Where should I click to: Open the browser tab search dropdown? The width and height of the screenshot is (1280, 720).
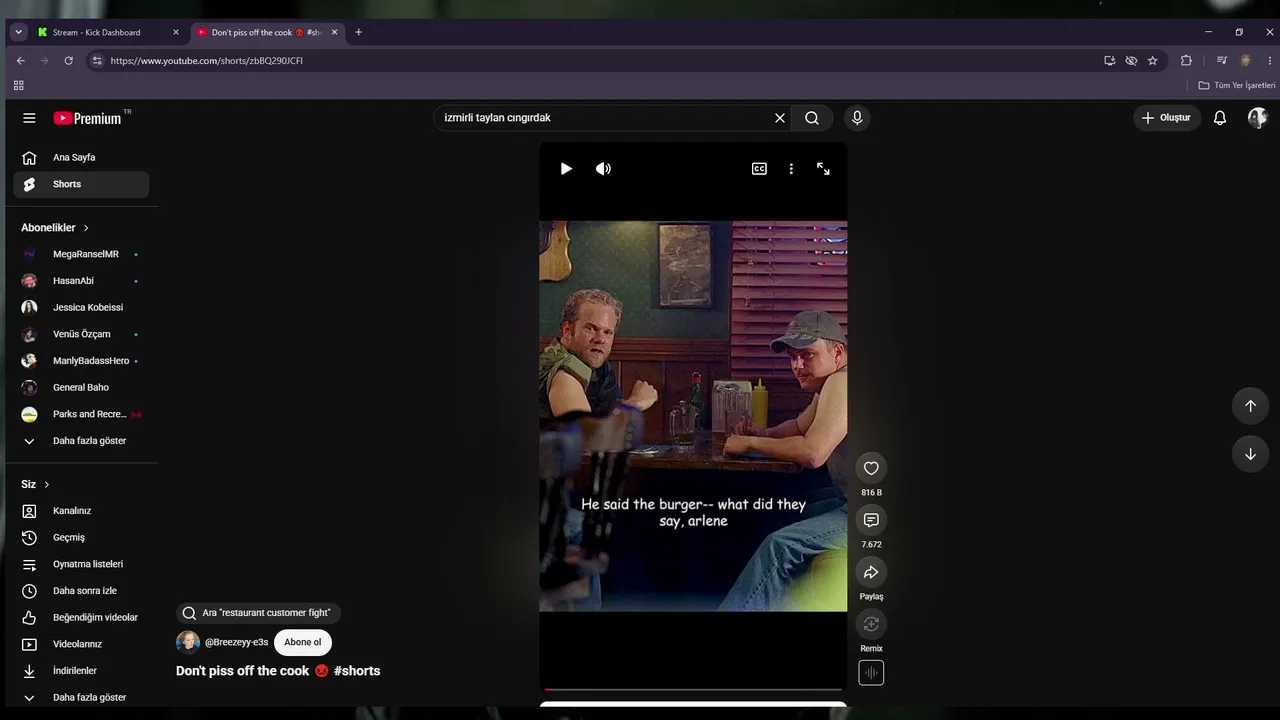point(18,32)
